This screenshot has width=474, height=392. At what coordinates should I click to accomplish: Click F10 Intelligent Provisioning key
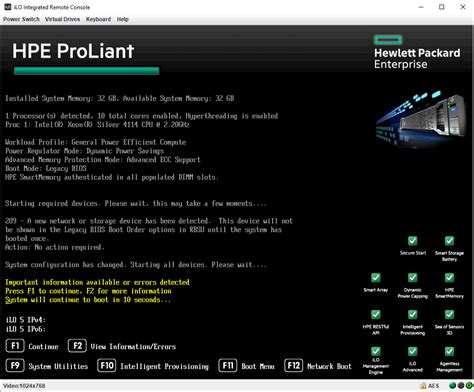pos(107,366)
